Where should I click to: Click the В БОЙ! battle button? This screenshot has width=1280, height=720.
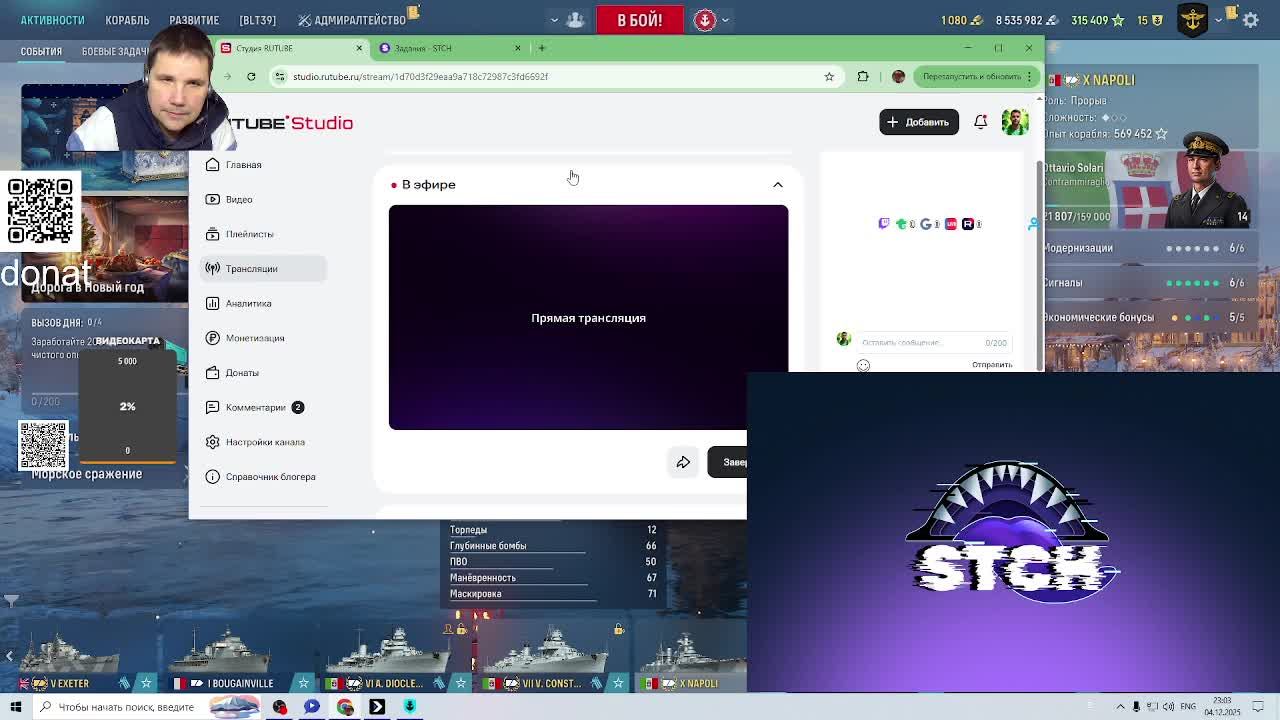point(639,19)
